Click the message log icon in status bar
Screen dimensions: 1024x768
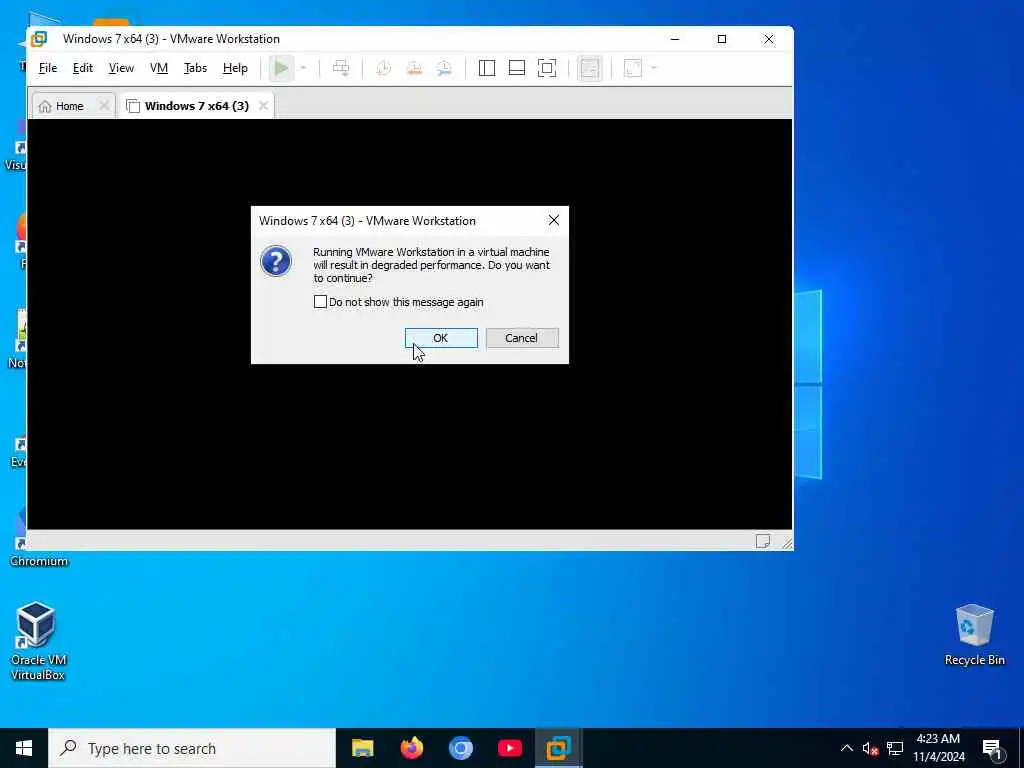pos(763,541)
